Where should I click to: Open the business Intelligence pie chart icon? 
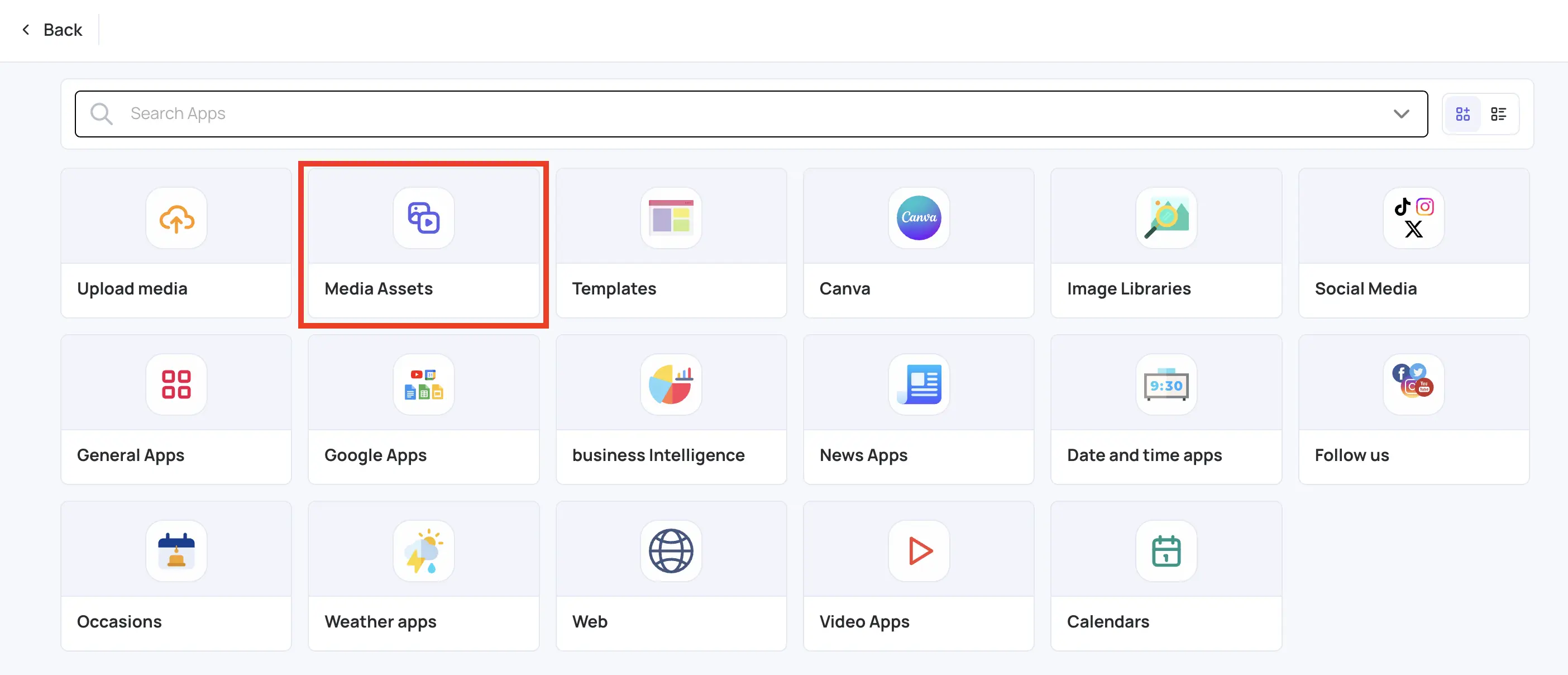click(671, 384)
